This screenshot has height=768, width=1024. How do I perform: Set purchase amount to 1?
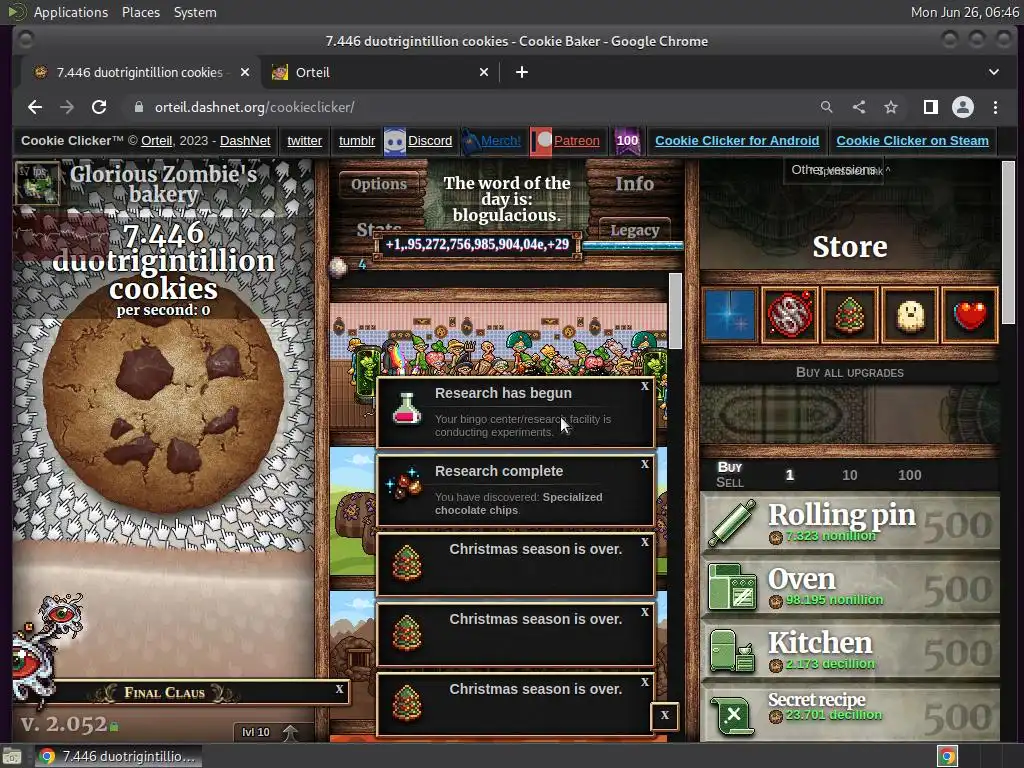click(x=790, y=475)
